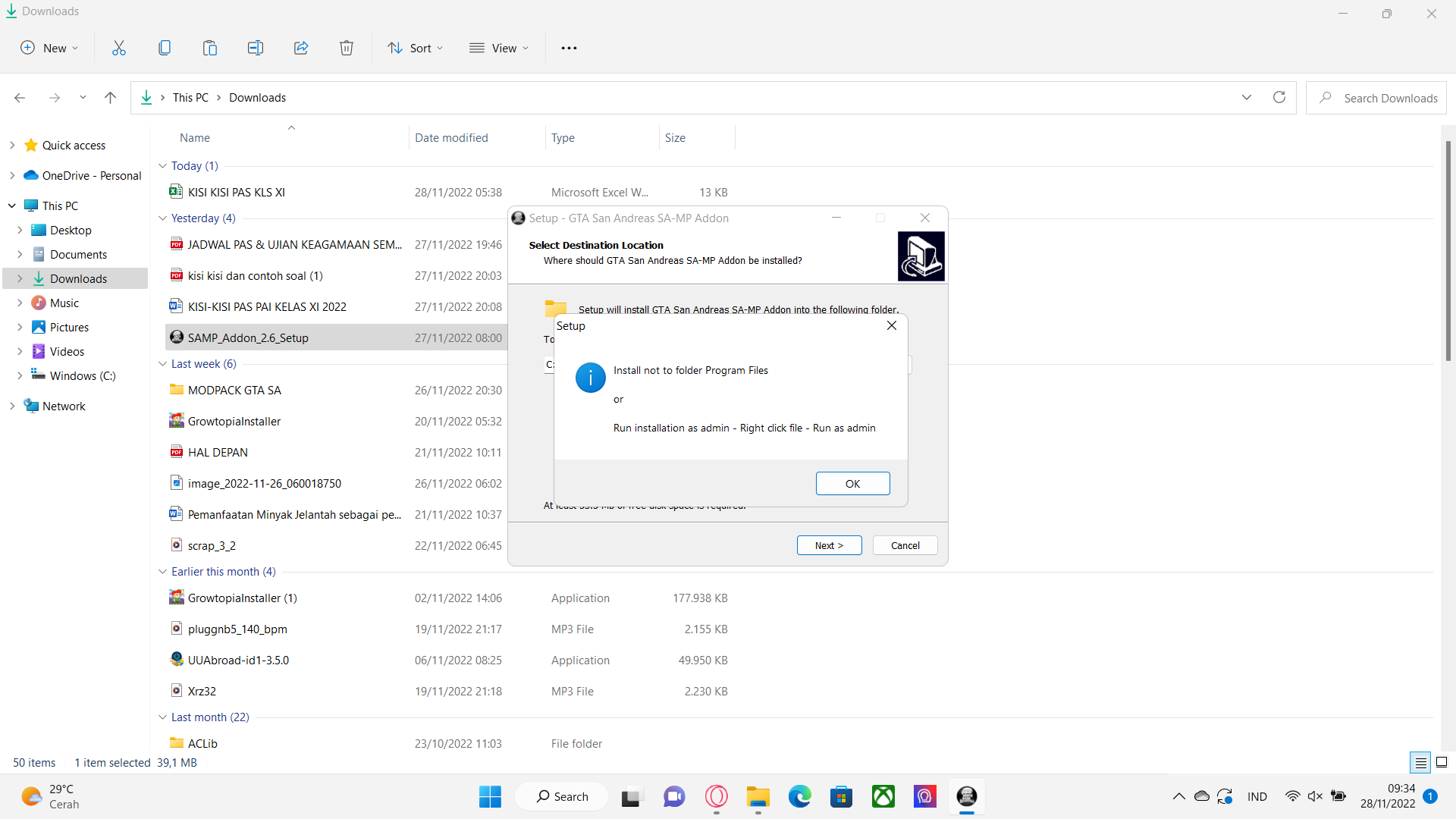Open Pictures folder in navigation pane
This screenshot has width=1456, height=819.
[69, 327]
